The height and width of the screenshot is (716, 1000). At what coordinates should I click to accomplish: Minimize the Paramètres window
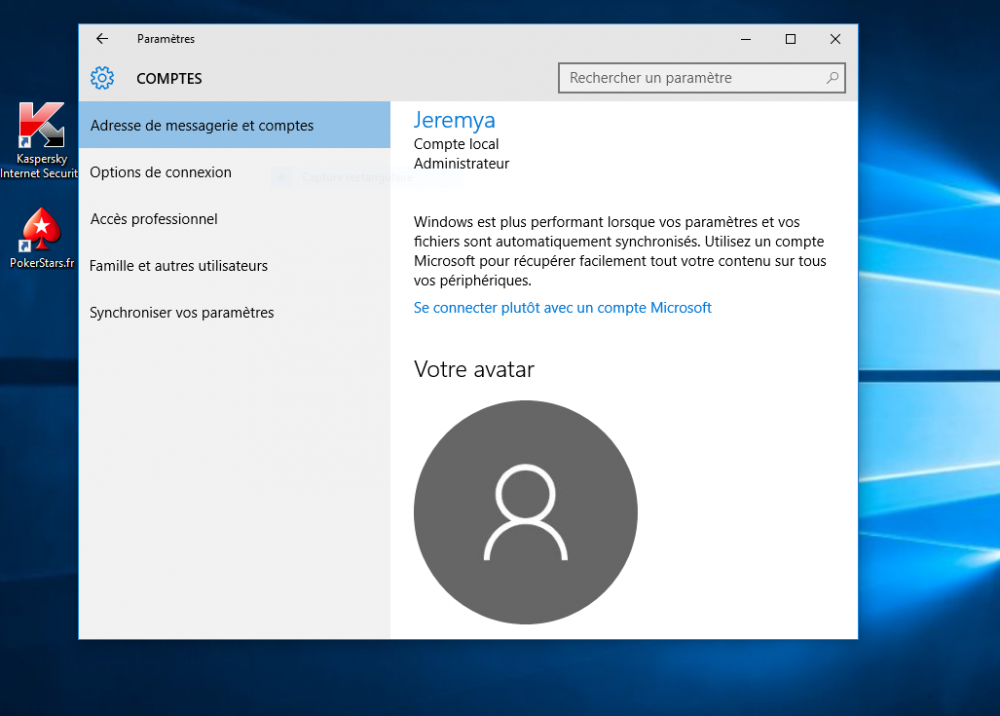click(746, 39)
